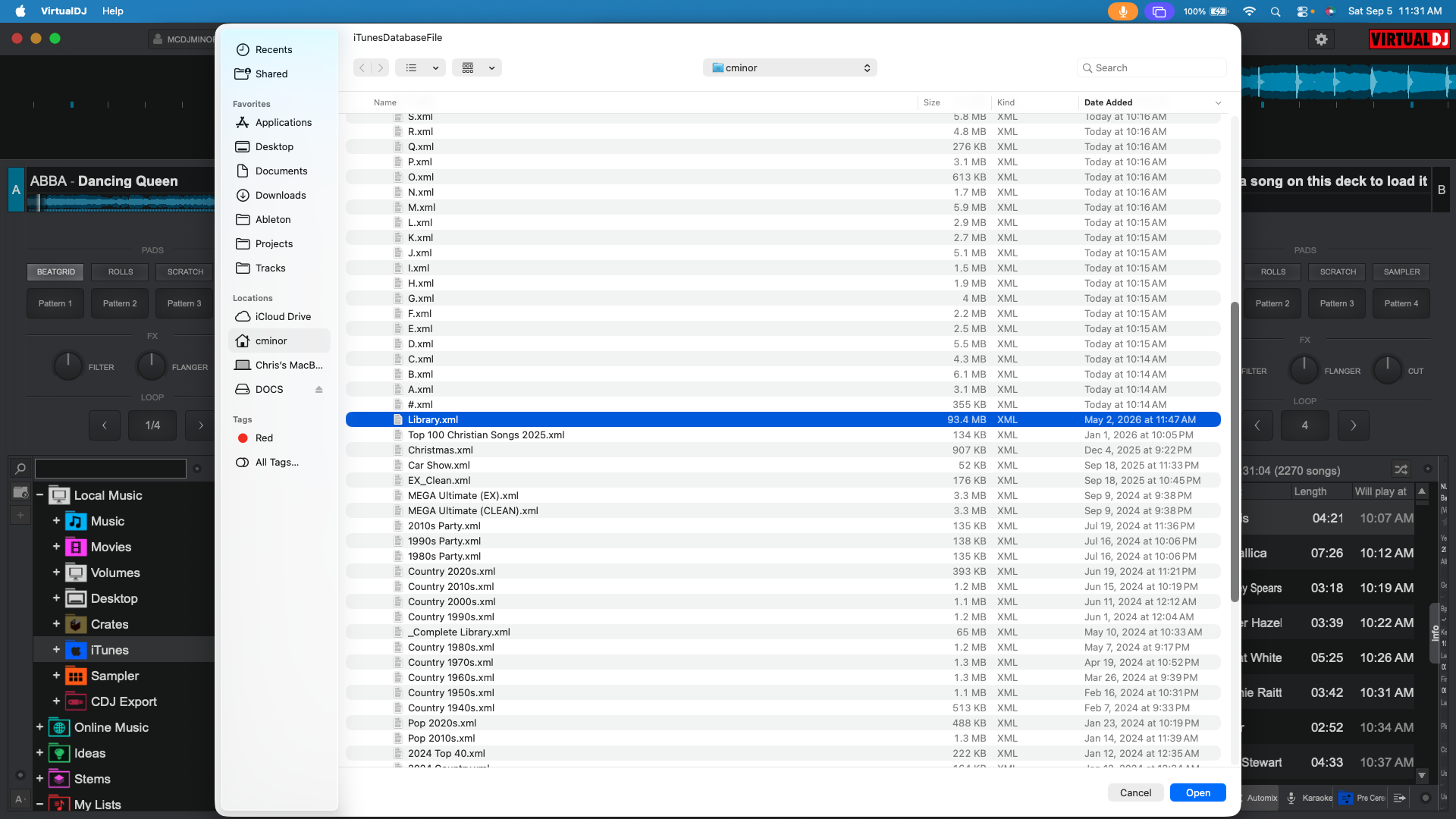Click the Crates folder icon
The width and height of the screenshot is (1456, 819).
pyautogui.click(x=76, y=625)
